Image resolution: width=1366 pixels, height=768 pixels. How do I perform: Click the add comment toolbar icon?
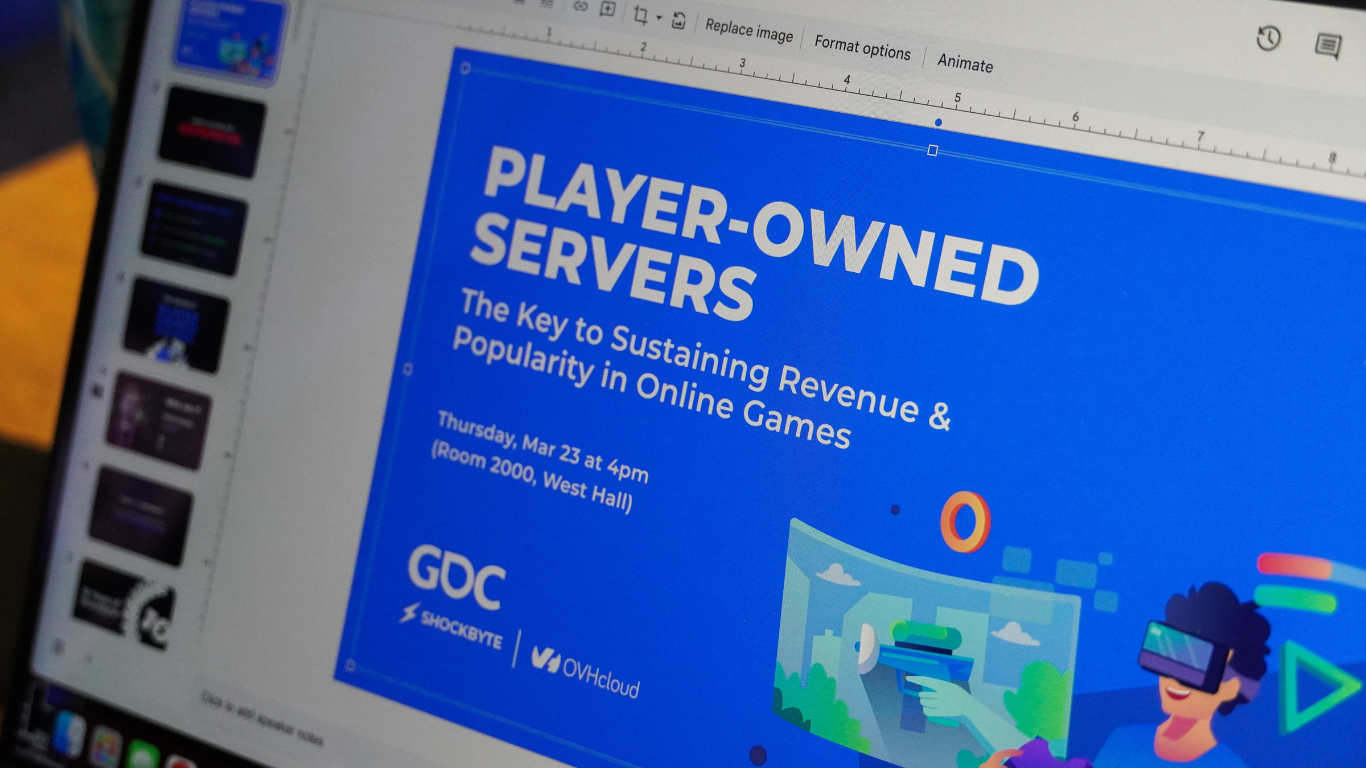pos(607,9)
